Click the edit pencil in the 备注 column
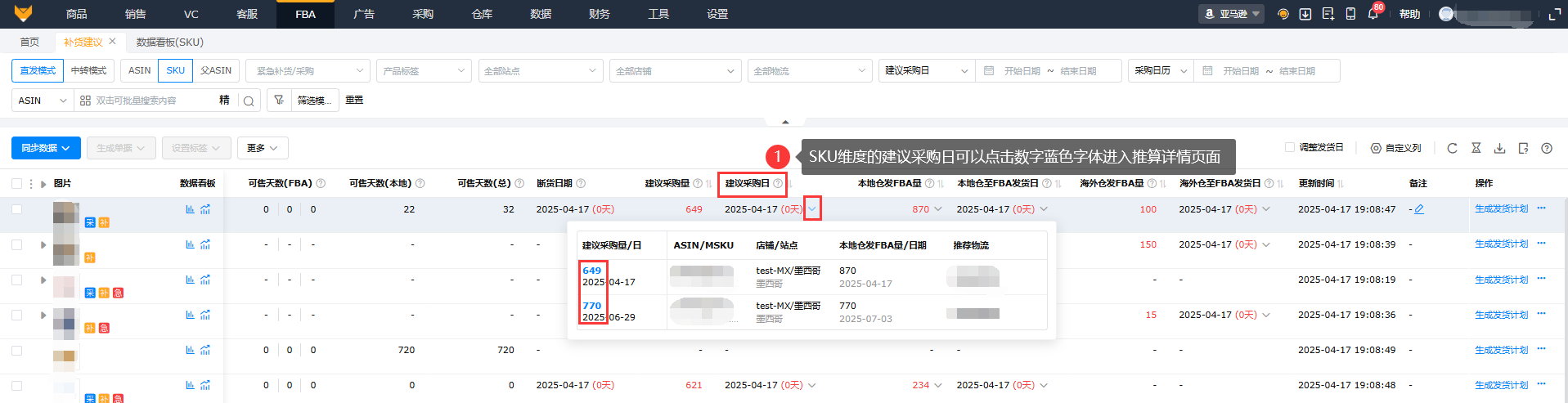 (1419, 209)
